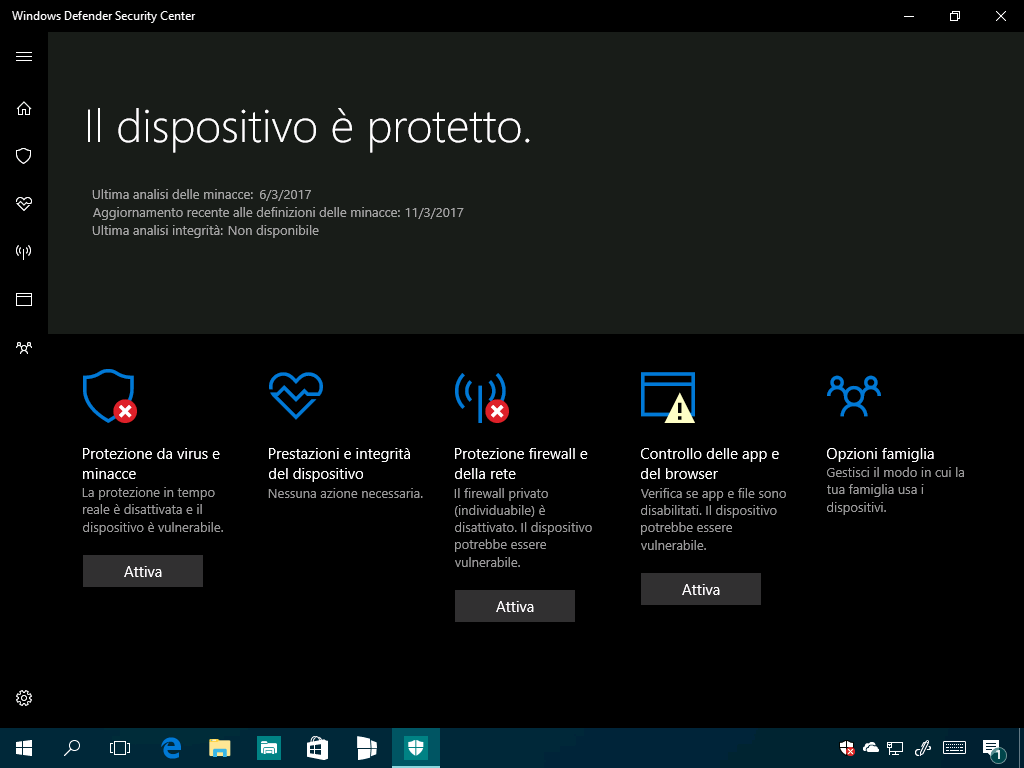Activate app and browser control Attiva

pos(701,590)
